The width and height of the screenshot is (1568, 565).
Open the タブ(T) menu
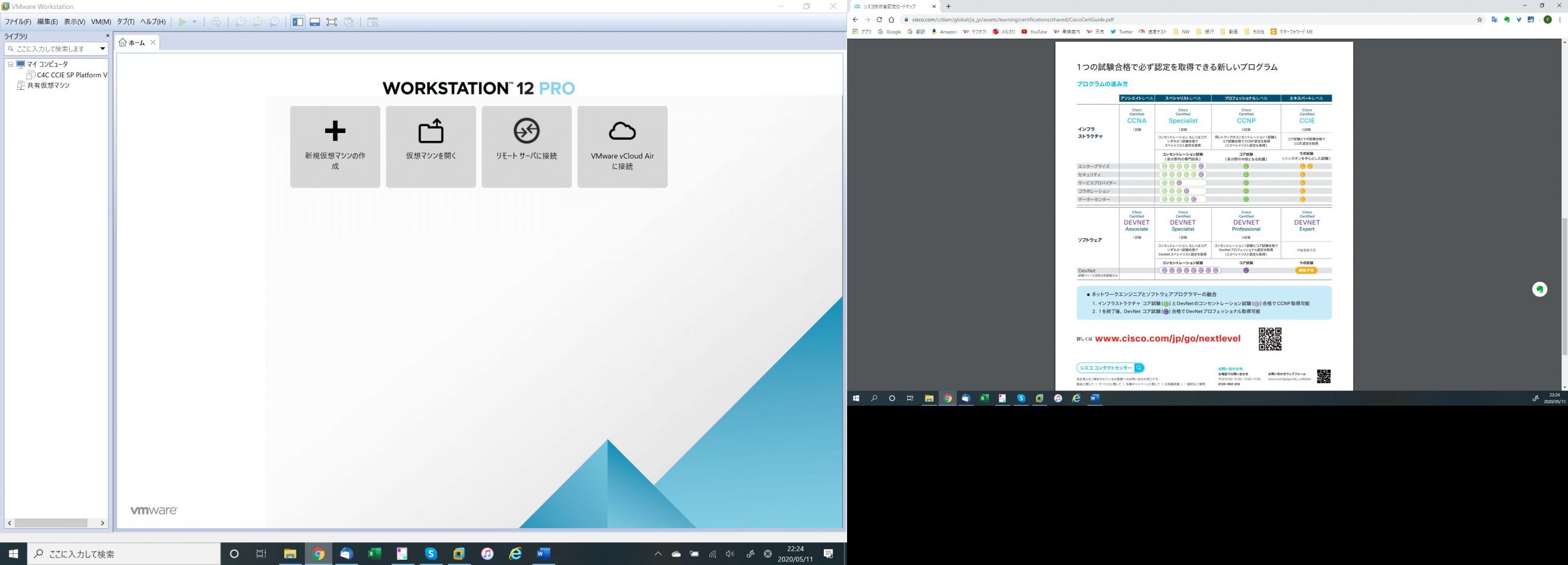(x=126, y=21)
